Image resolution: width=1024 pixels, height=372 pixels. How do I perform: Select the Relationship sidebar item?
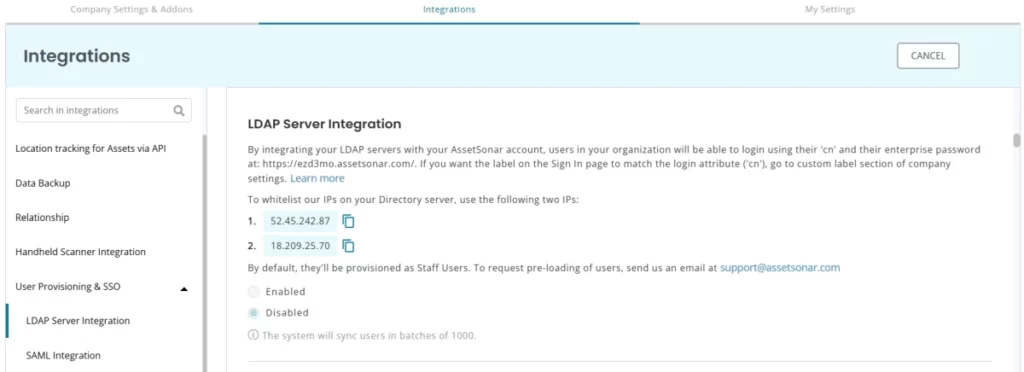pyautogui.click(x=42, y=217)
